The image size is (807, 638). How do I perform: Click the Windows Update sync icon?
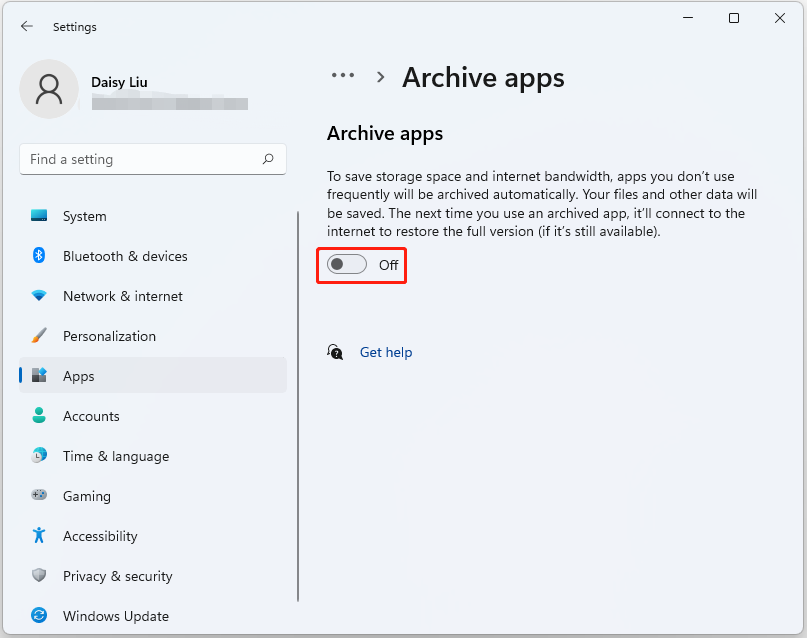click(39, 616)
